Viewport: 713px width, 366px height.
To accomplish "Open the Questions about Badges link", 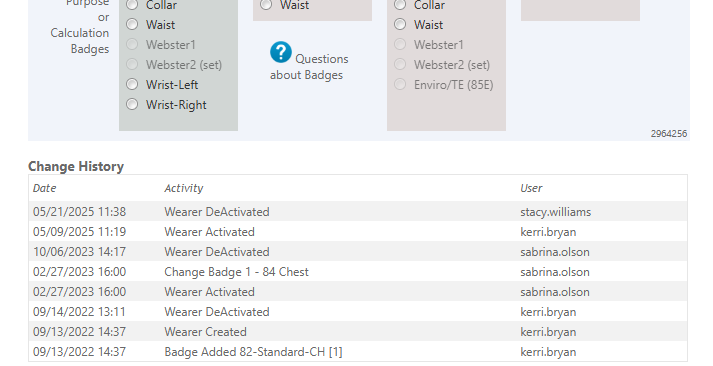I will [309, 67].
